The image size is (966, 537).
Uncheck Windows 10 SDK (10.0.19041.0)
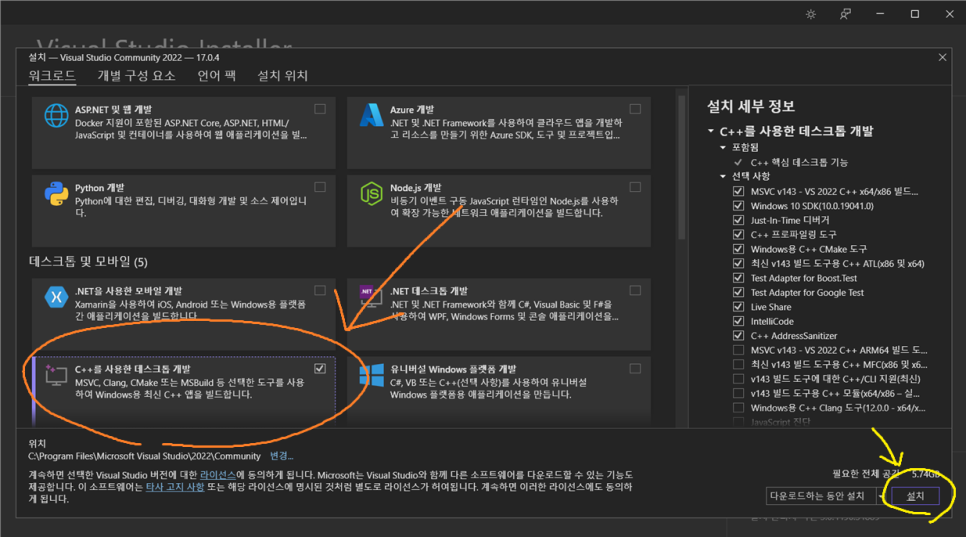pos(738,206)
